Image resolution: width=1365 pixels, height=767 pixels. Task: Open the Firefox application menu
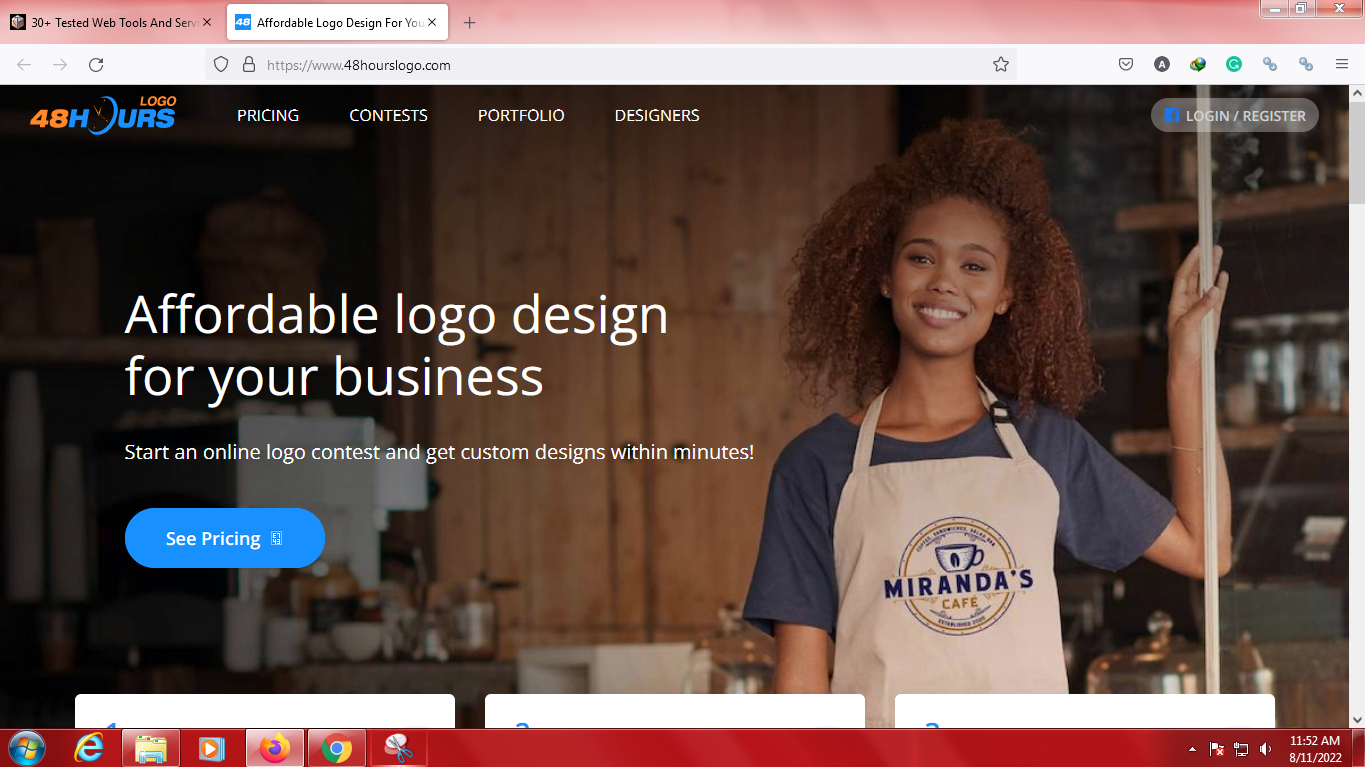(x=1342, y=64)
